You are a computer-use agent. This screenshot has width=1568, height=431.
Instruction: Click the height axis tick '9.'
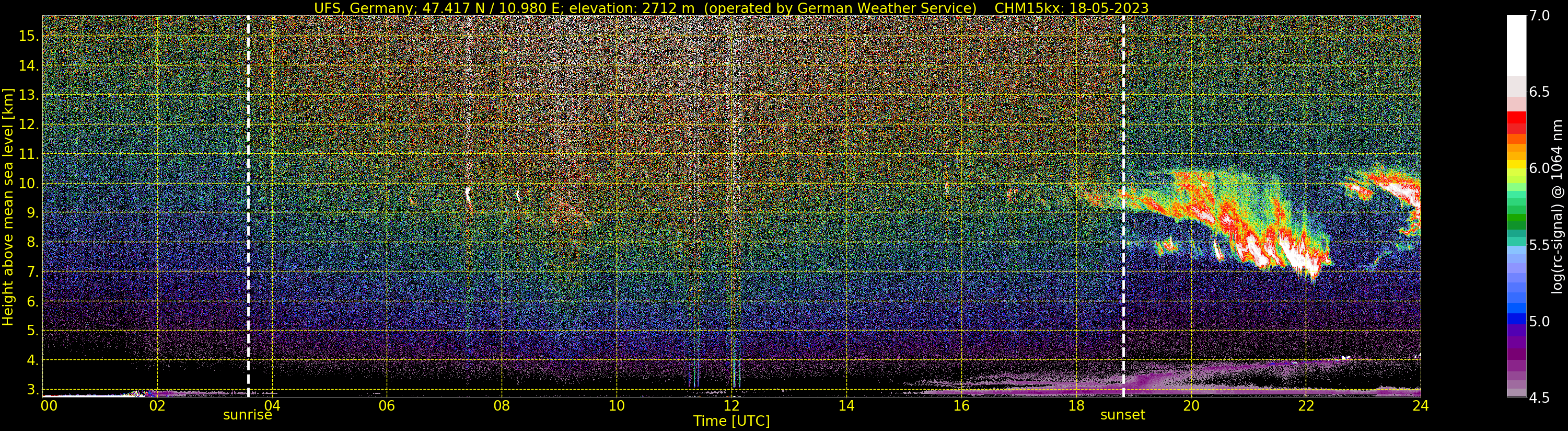[33, 213]
